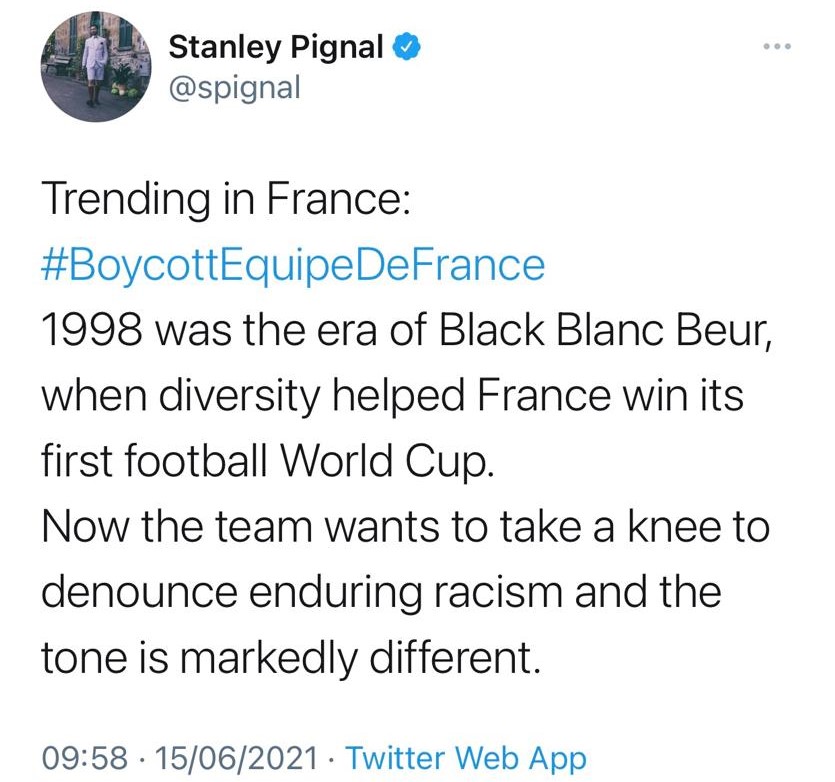Click the 'when diversity helped France win' line
Viewport: 835px width, 782px height.
(391, 396)
